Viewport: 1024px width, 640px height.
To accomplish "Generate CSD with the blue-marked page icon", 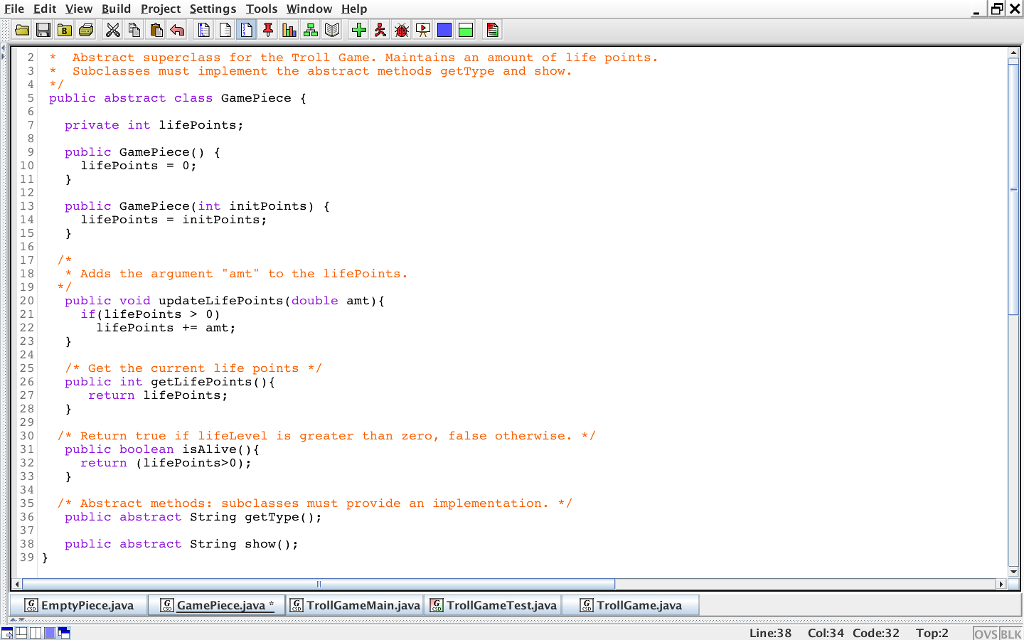I will click(204, 29).
